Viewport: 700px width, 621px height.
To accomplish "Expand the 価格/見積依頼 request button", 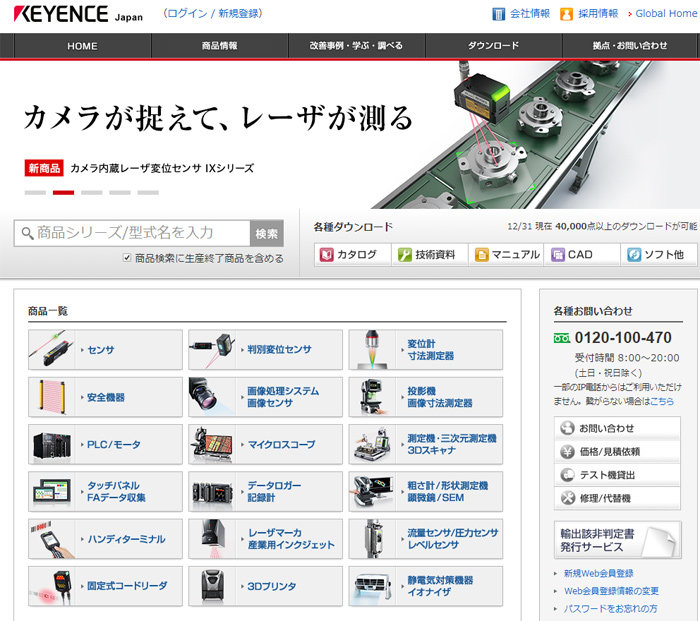I will (617, 451).
